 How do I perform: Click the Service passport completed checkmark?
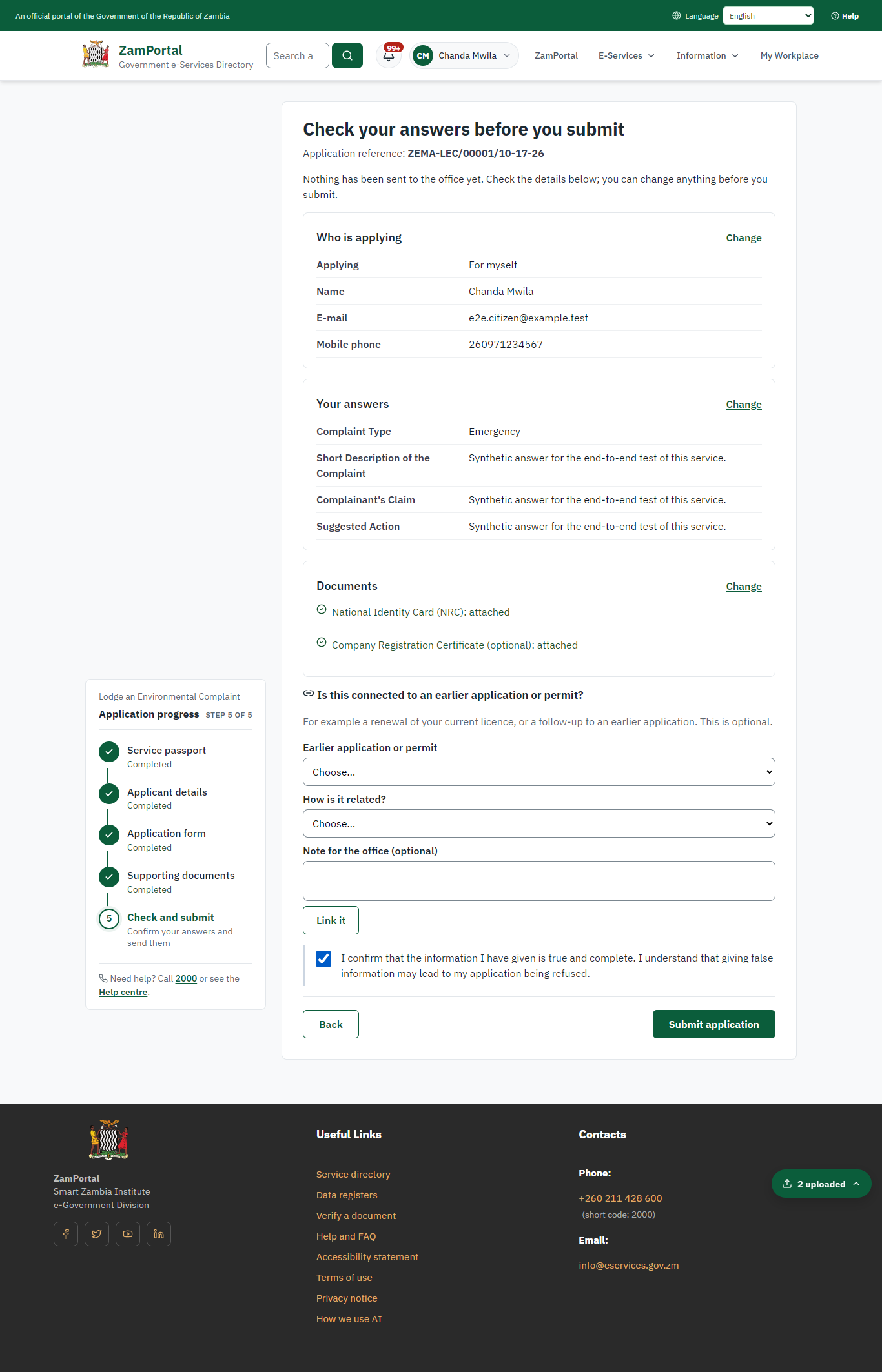coord(109,752)
